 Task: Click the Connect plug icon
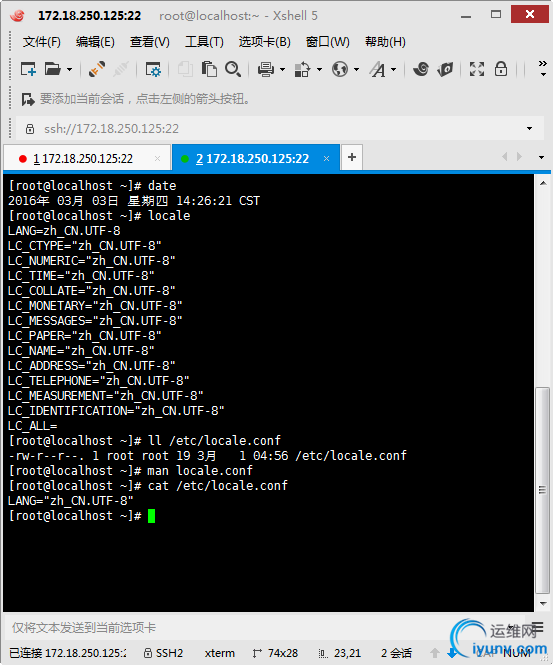(97, 69)
